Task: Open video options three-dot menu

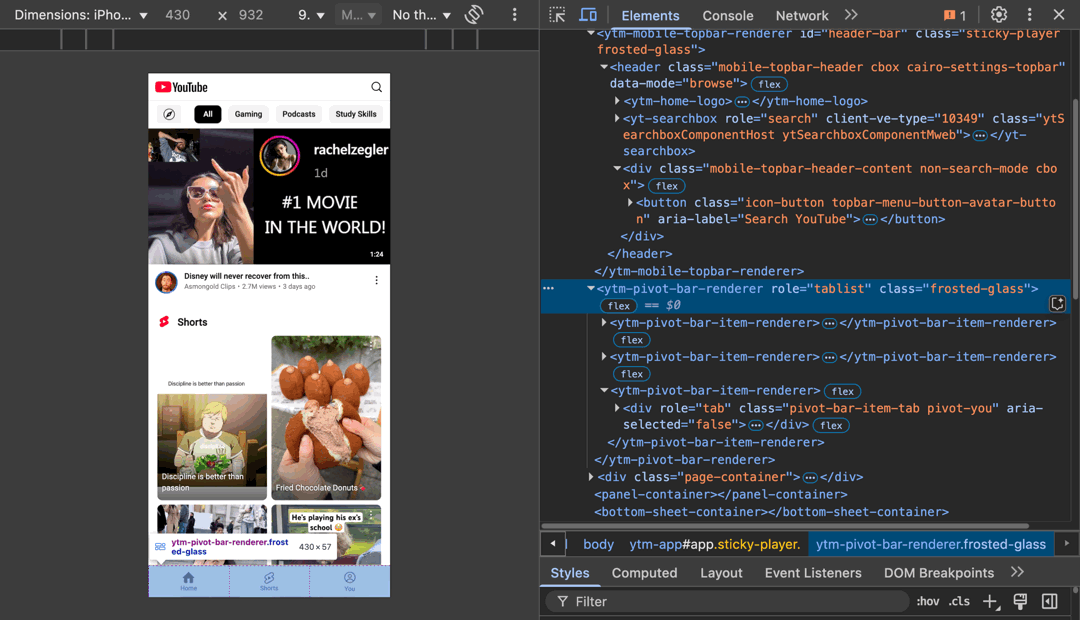Action: [376, 280]
